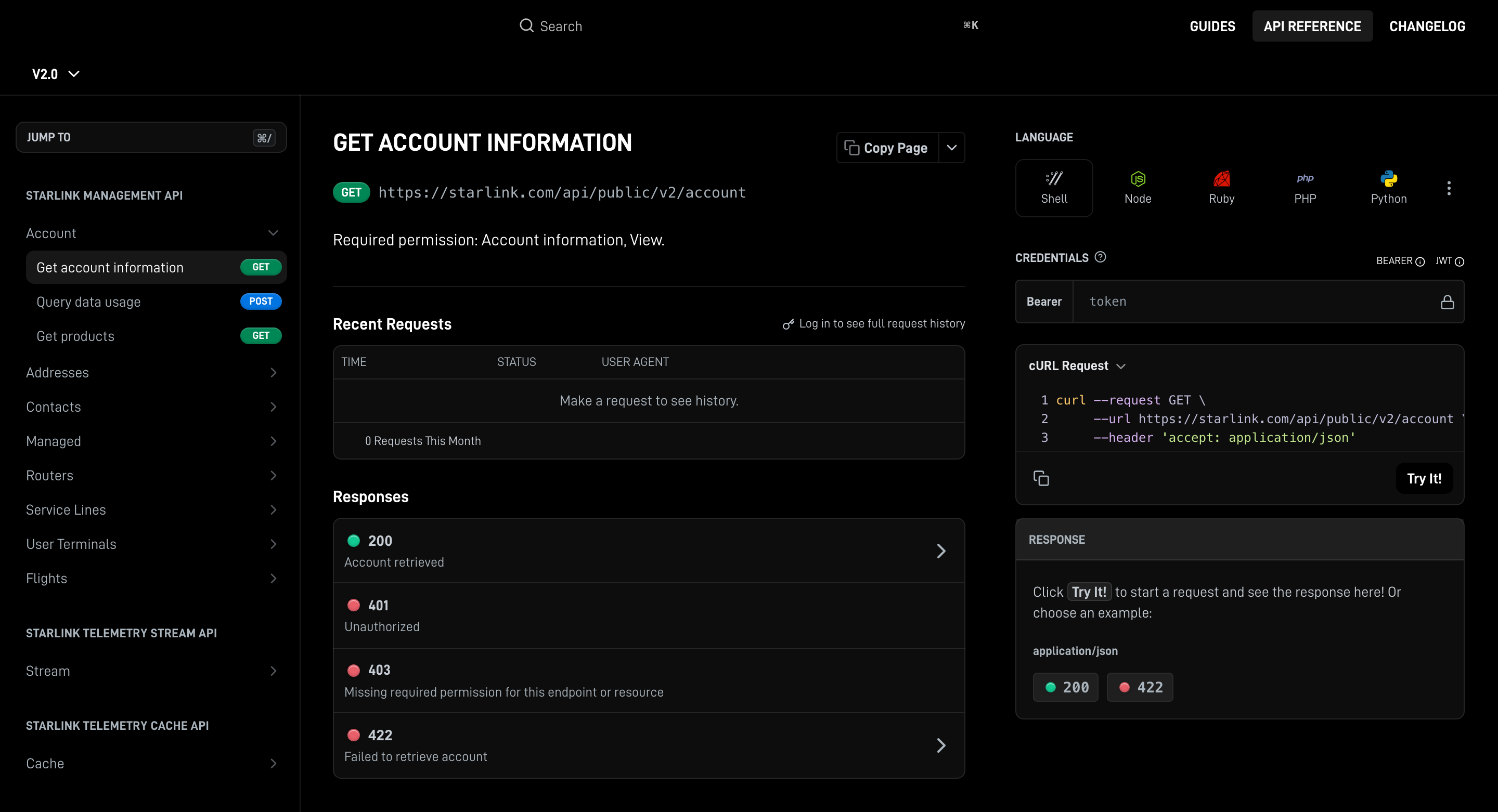Open the Changelog tab
The height and width of the screenshot is (812, 1498).
(x=1427, y=26)
